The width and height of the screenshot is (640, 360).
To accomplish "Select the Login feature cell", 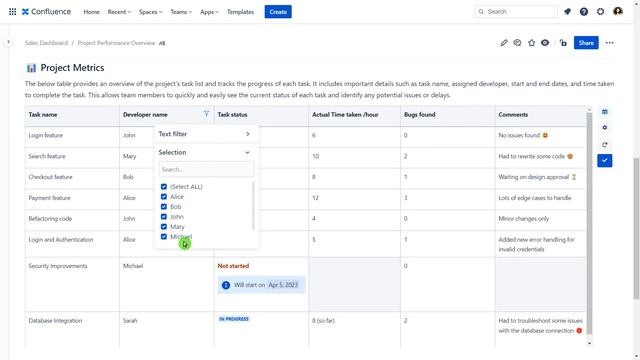I will point(72,136).
